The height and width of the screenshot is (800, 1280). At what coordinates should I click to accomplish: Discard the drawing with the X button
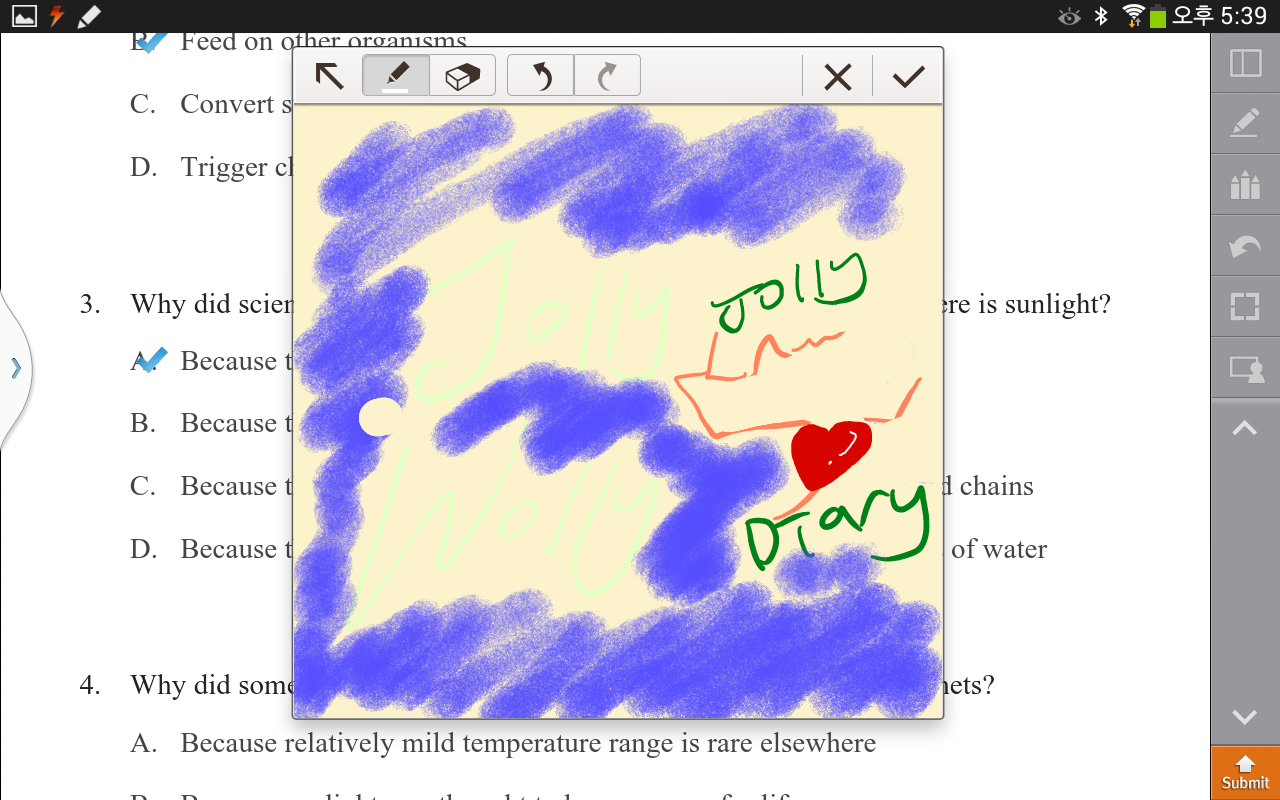point(837,77)
